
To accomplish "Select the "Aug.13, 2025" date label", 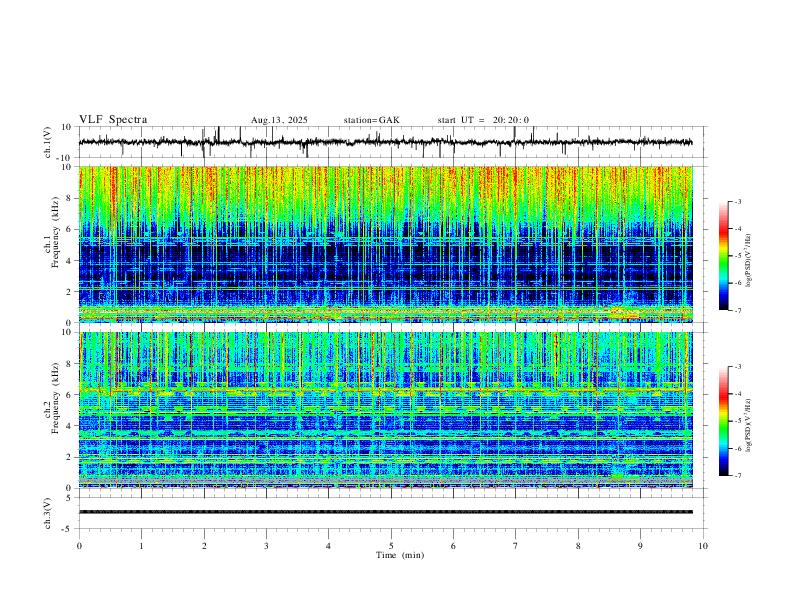I will pyautogui.click(x=279, y=120).
